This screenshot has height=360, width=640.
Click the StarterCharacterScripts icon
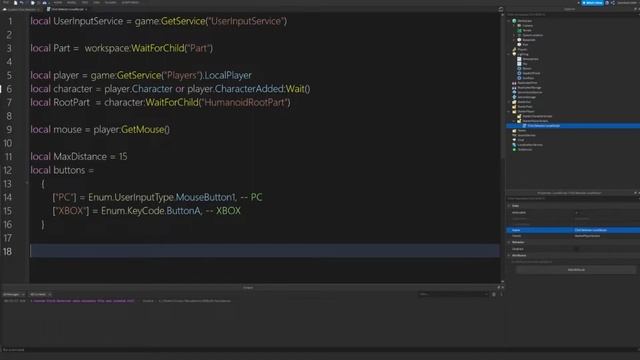[x=519, y=116]
